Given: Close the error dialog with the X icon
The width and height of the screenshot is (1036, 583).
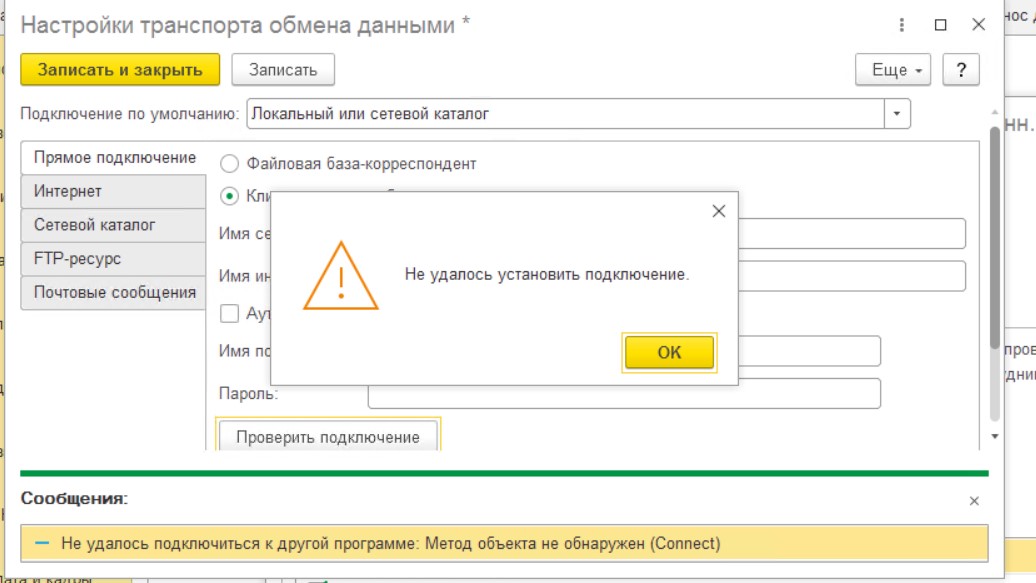Looking at the screenshot, I should (717, 211).
